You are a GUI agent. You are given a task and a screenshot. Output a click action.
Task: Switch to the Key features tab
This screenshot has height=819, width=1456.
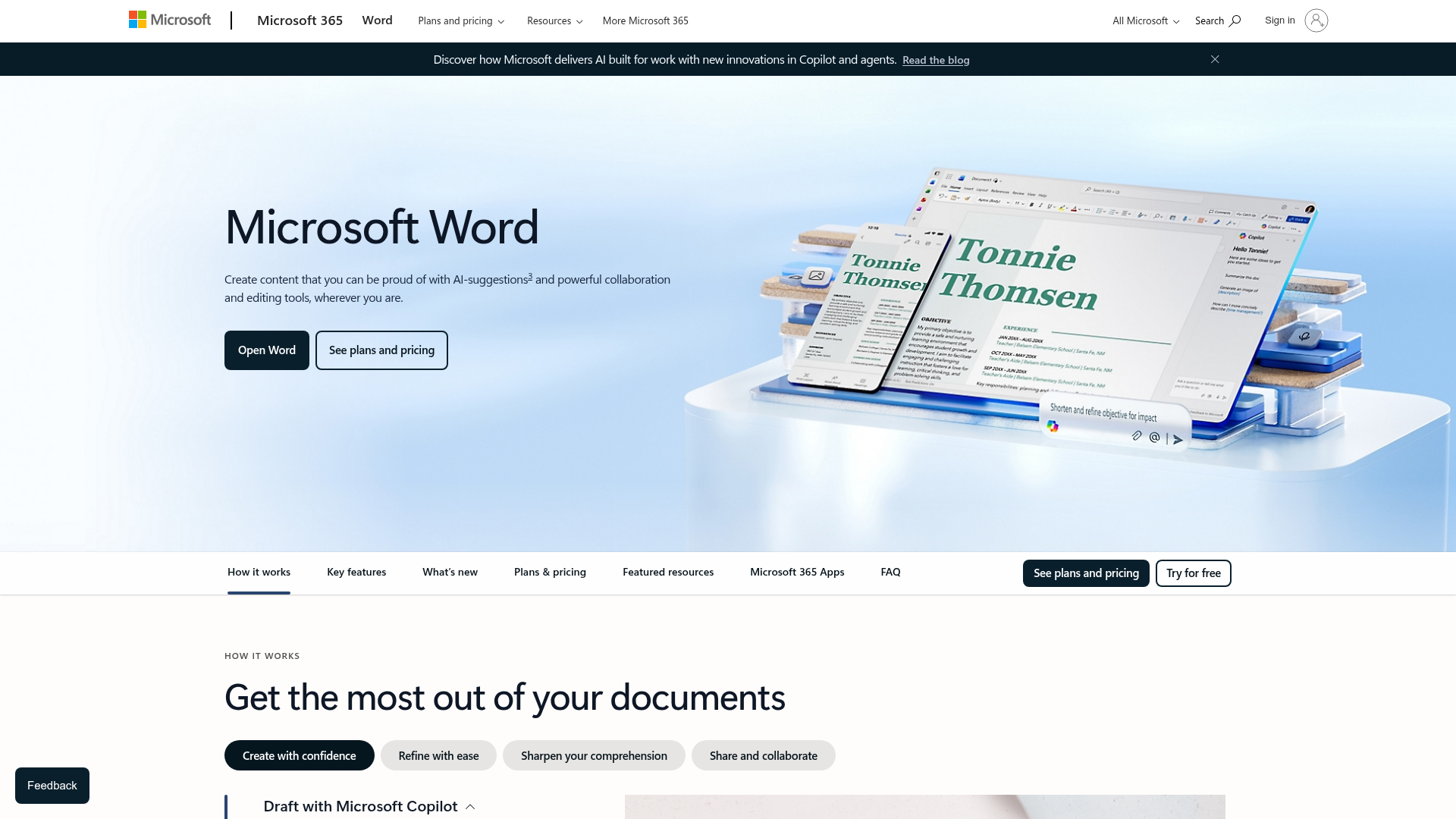point(356,573)
